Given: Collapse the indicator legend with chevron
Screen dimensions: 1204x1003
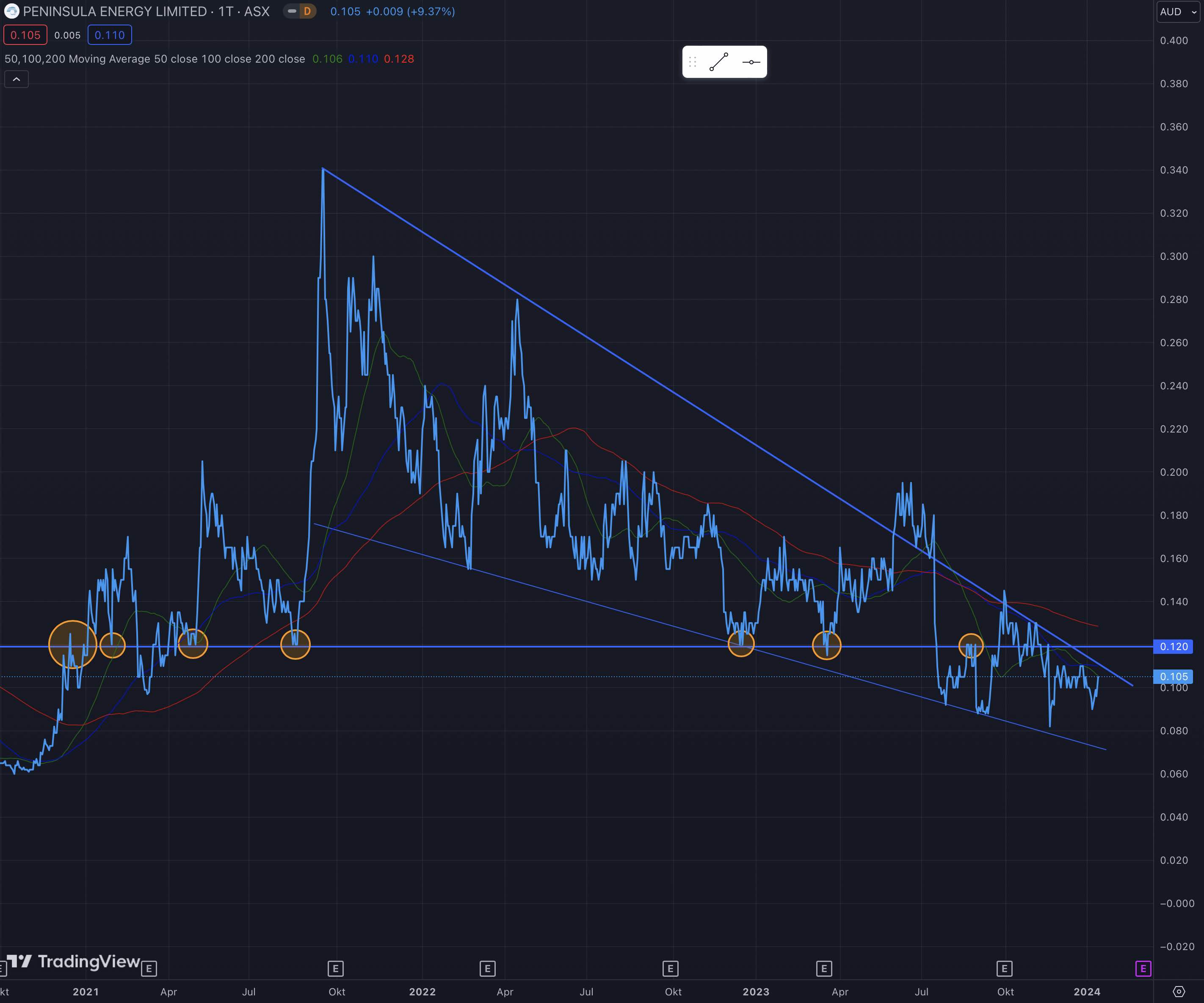Looking at the screenshot, I should pos(16,79).
